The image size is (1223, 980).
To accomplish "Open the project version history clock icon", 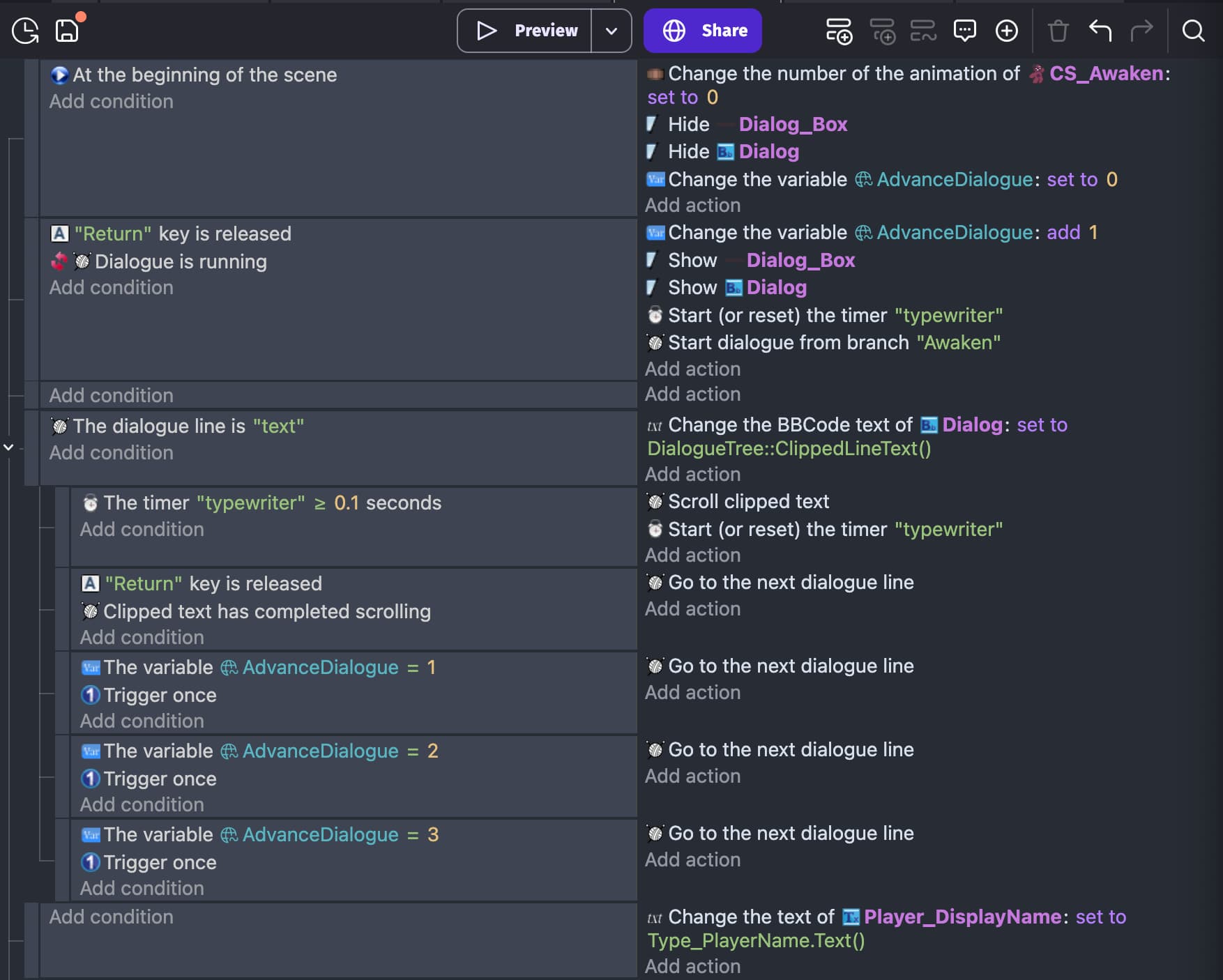I will click(26, 31).
